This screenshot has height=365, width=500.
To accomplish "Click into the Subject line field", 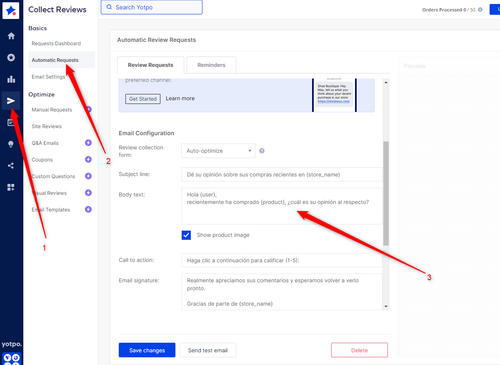I will (x=282, y=175).
